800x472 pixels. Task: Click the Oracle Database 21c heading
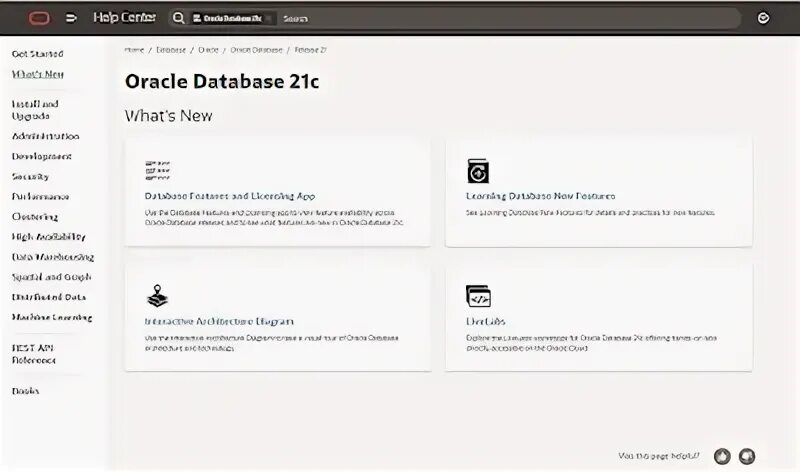point(222,82)
